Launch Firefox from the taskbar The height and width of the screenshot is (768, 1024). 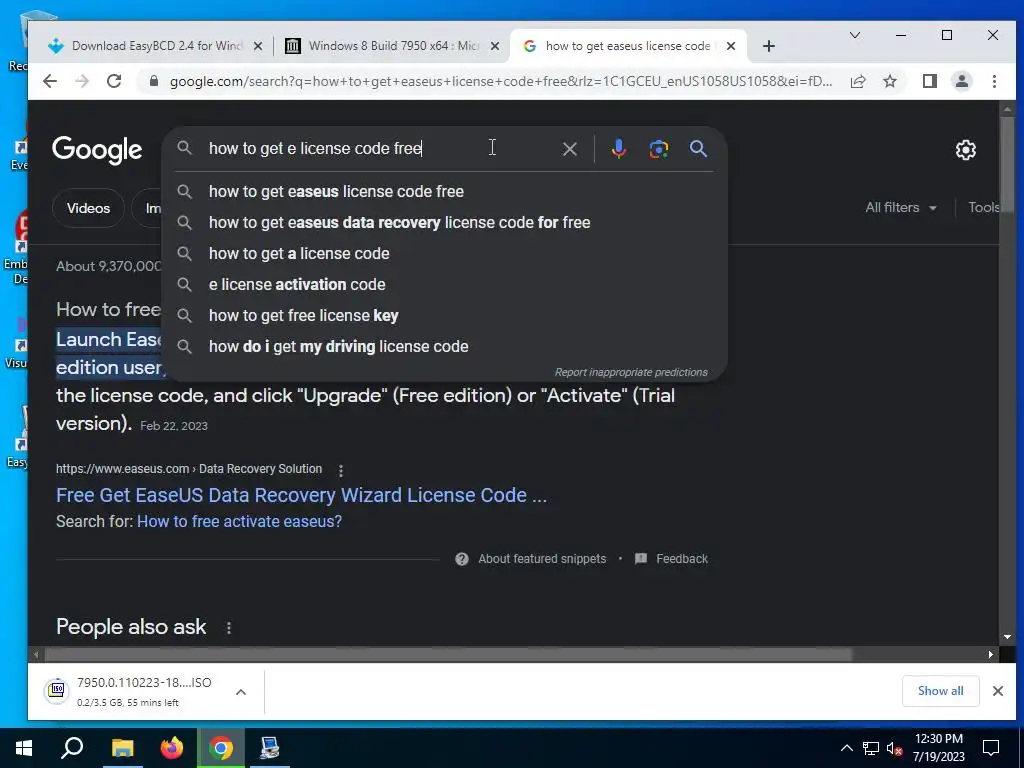[172, 748]
